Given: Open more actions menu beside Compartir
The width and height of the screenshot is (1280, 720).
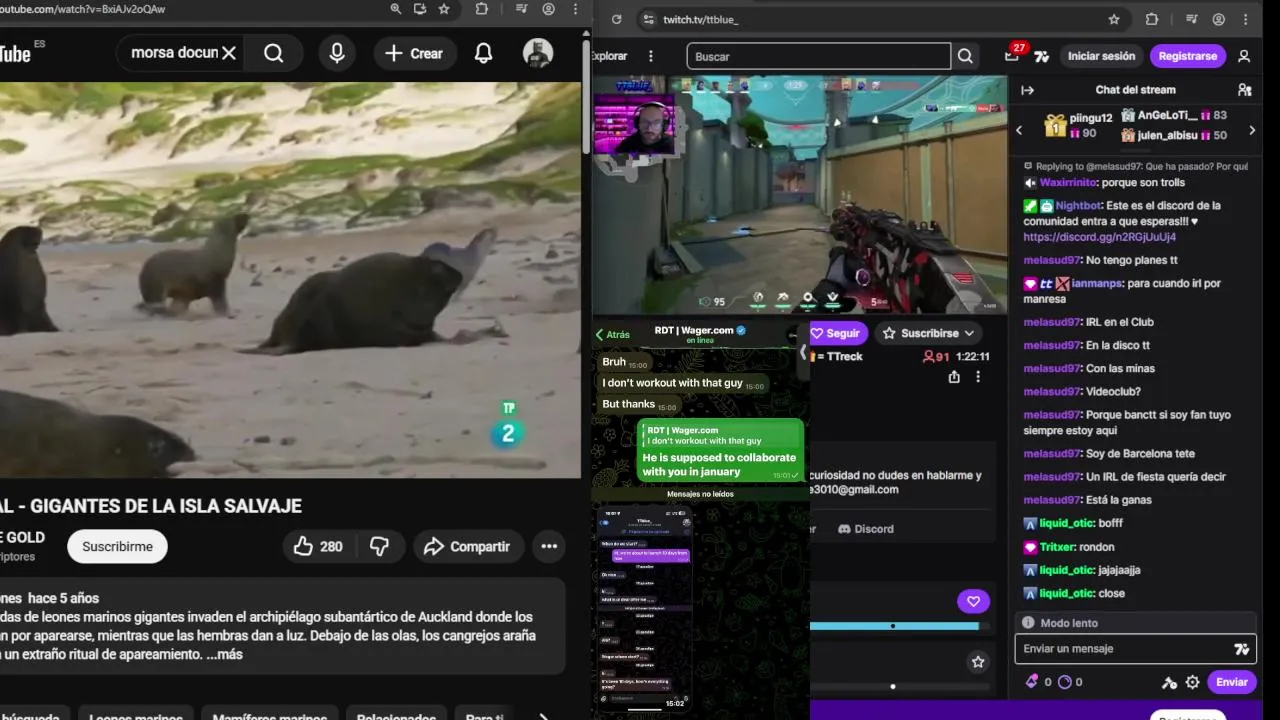Looking at the screenshot, I should point(549,546).
